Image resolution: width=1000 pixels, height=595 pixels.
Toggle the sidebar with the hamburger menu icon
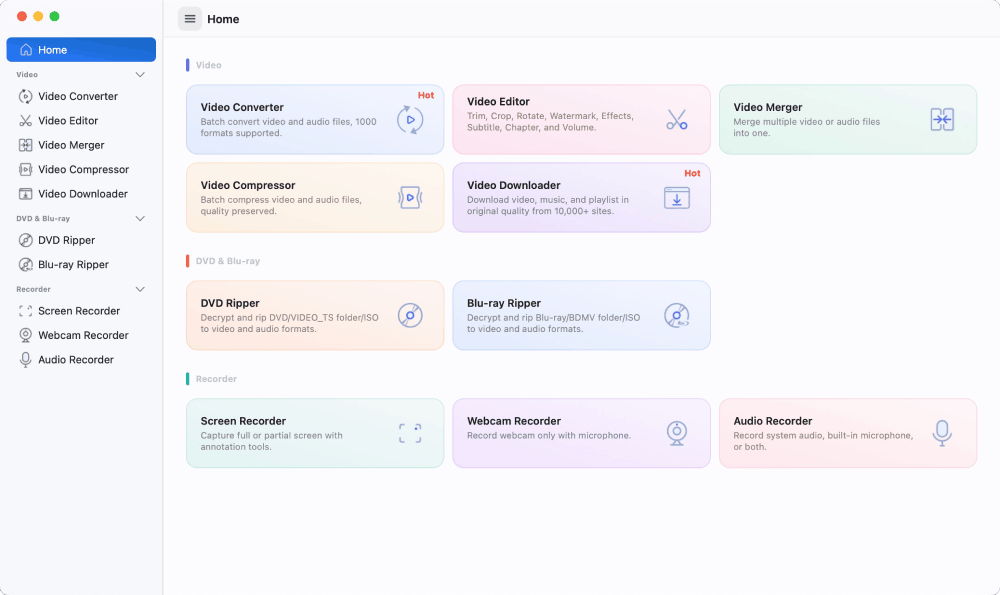189,19
